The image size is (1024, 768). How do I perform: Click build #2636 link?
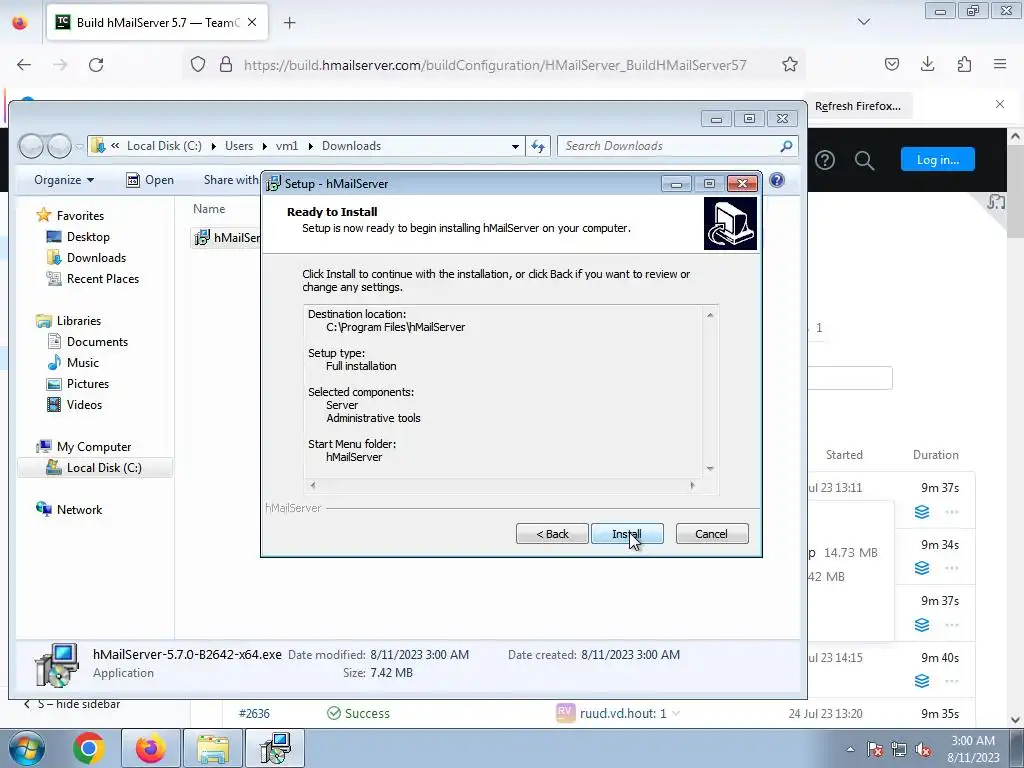tap(254, 713)
